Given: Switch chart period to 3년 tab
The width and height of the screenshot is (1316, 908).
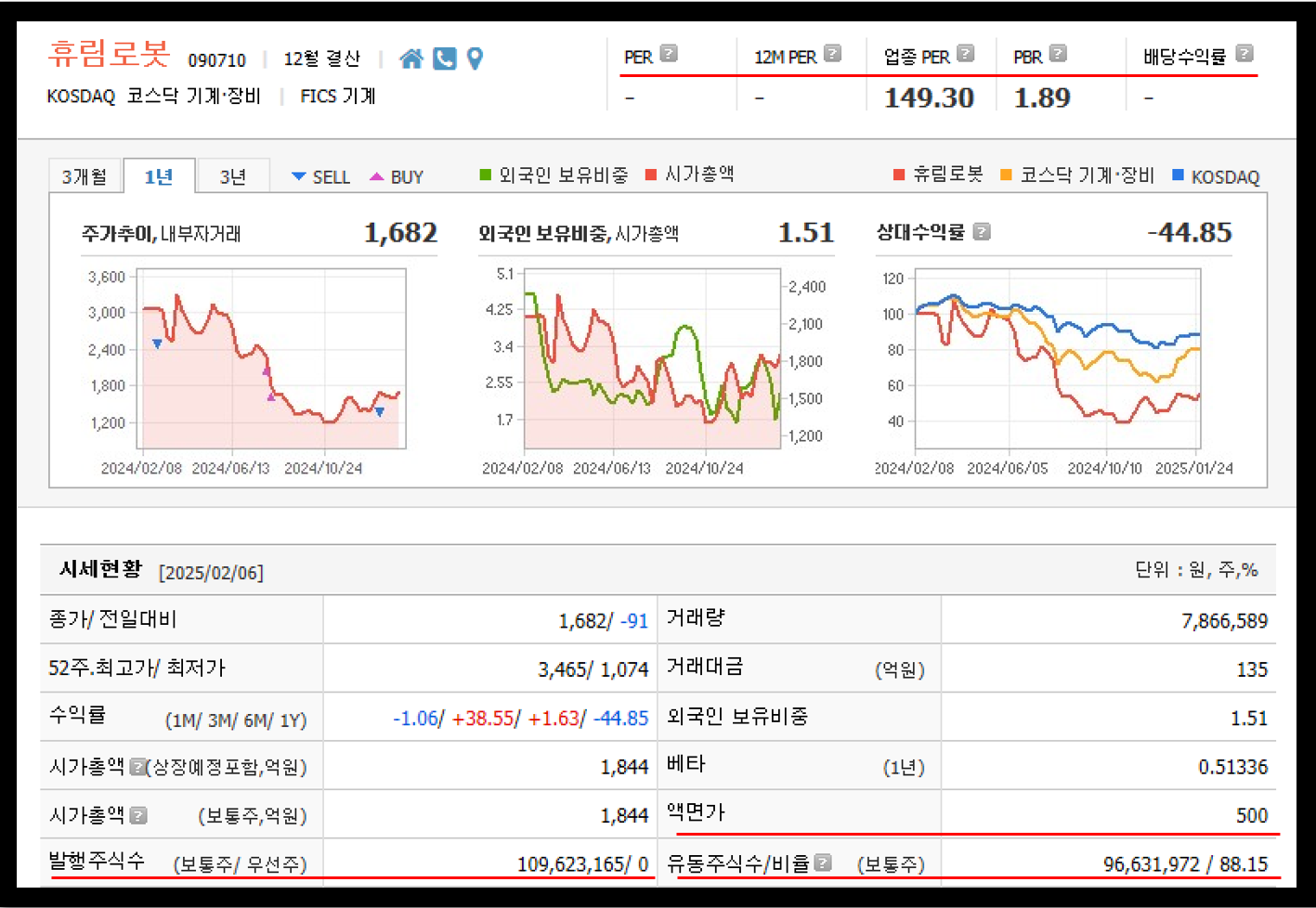Looking at the screenshot, I should click(233, 176).
